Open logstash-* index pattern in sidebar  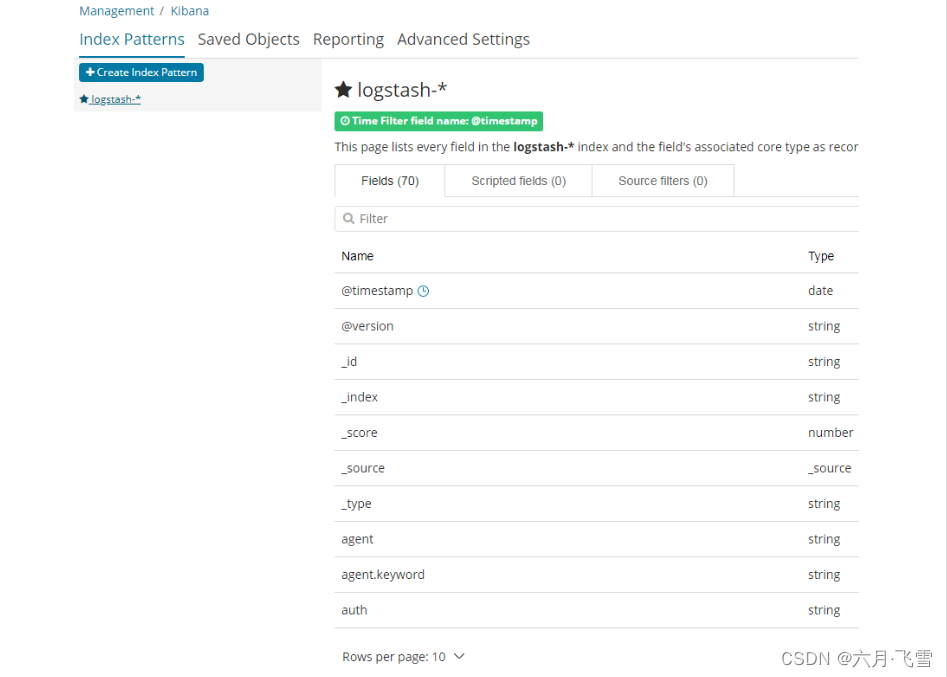pyautogui.click(x=111, y=99)
